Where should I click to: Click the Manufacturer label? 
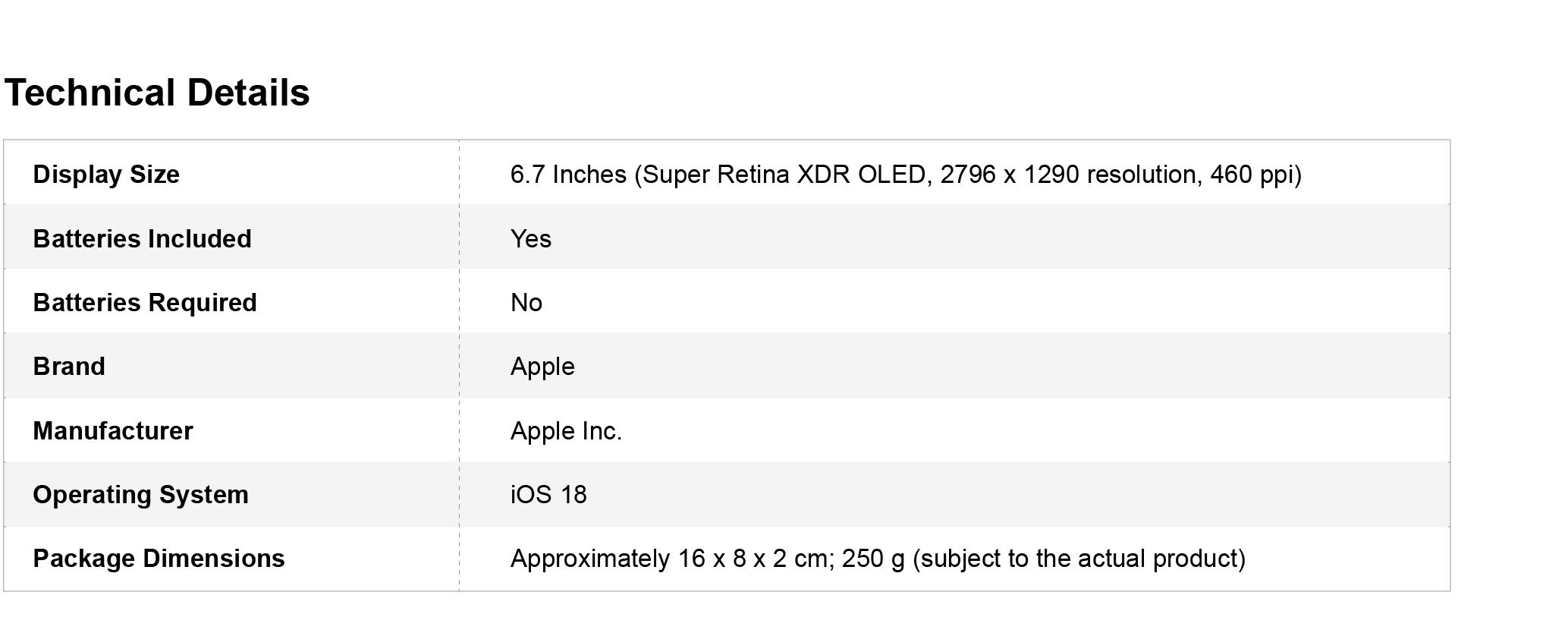click(x=113, y=431)
